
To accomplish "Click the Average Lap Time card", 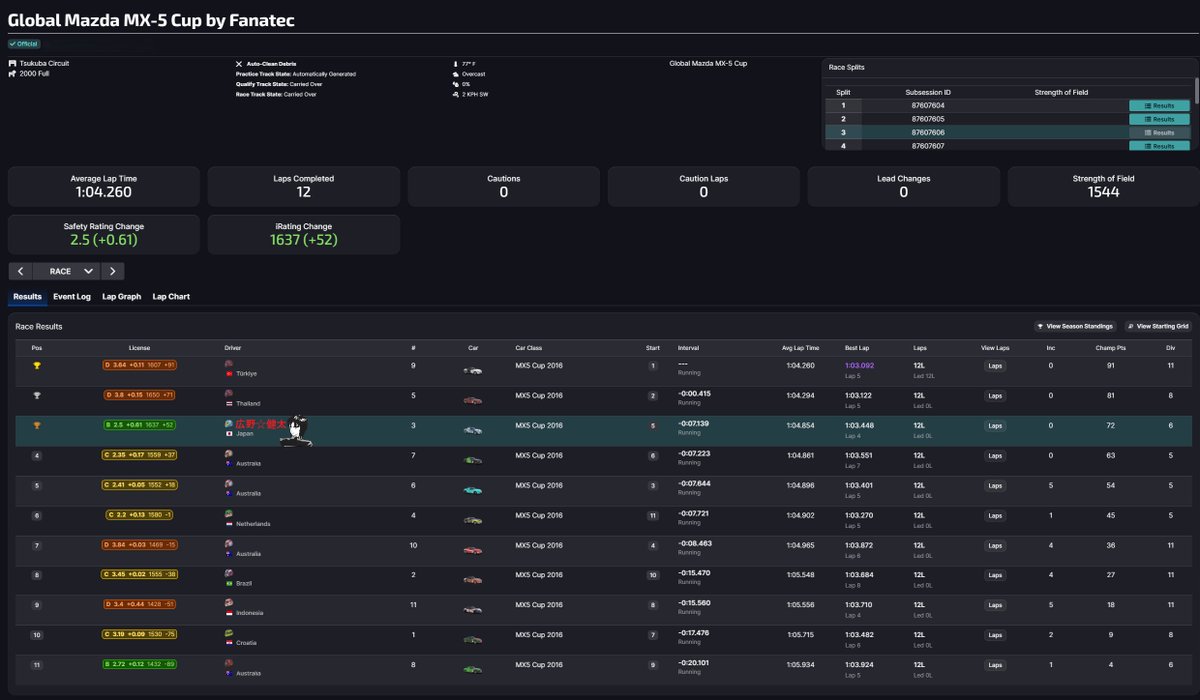I will (x=104, y=186).
